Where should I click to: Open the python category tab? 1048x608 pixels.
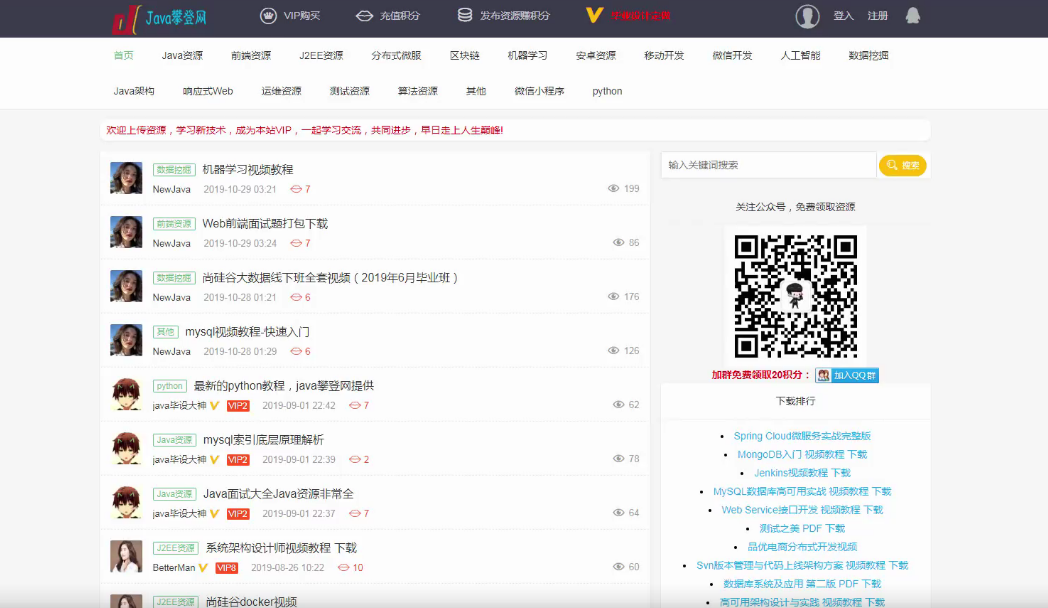point(606,90)
